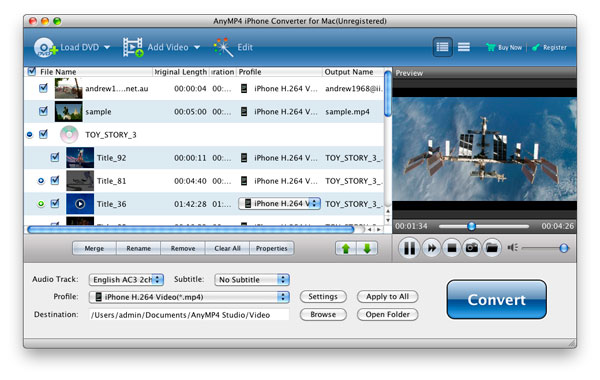Uncheck the Title_92 checkbox

pyautogui.click(x=55, y=157)
